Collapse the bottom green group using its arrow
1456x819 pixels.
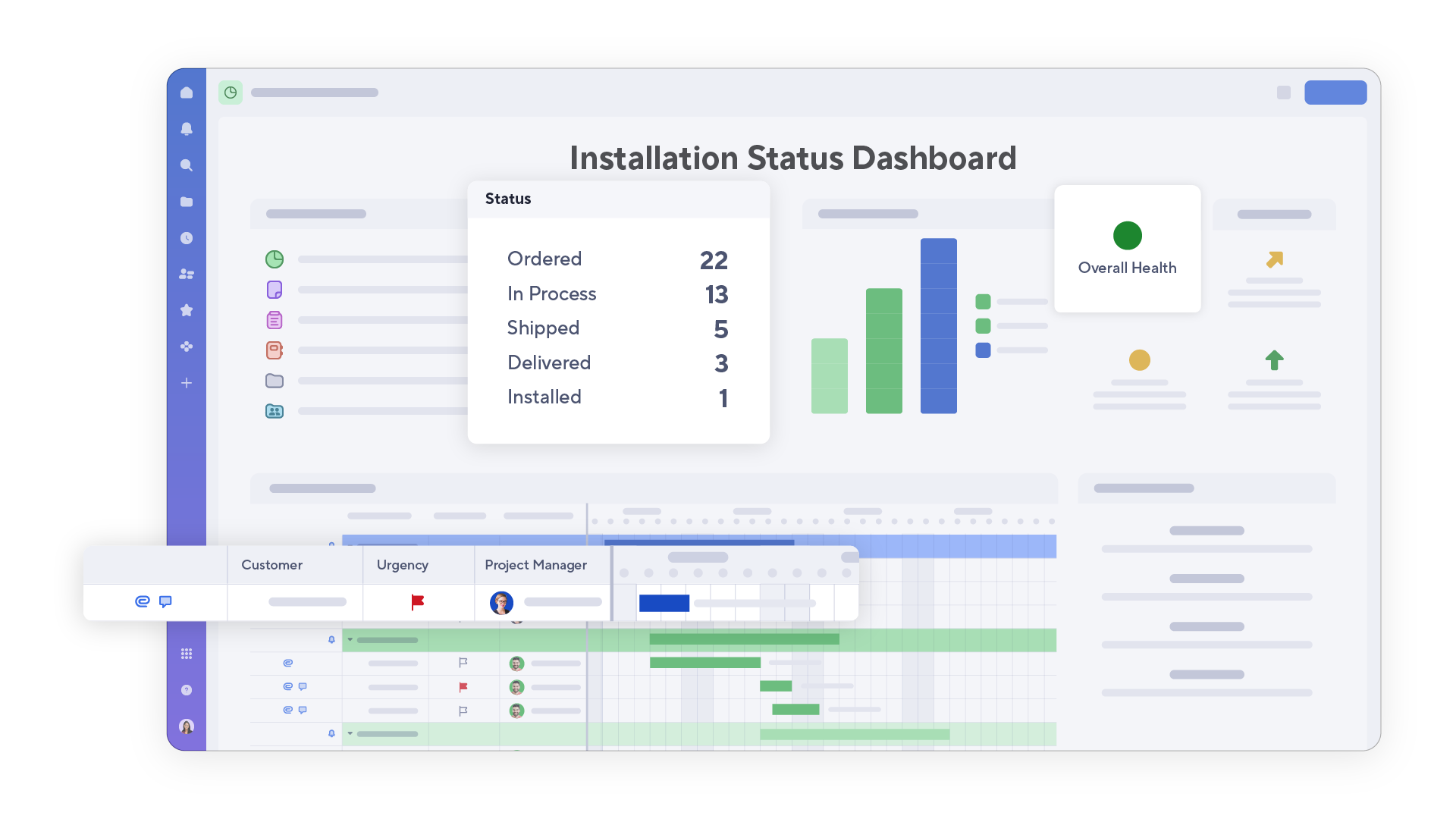(349, 733)
